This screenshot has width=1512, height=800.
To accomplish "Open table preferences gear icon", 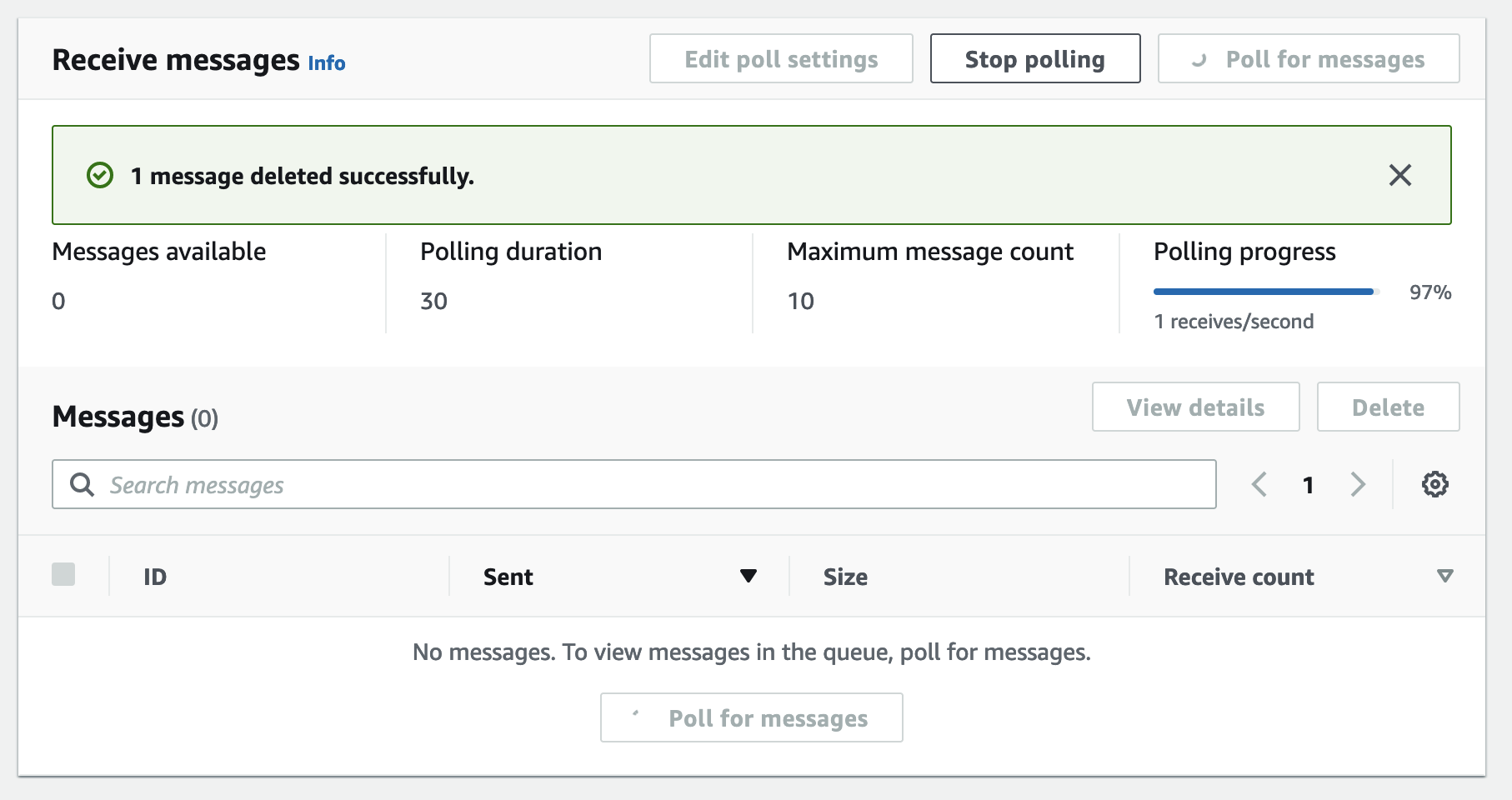I will [x=1434, y=484].
